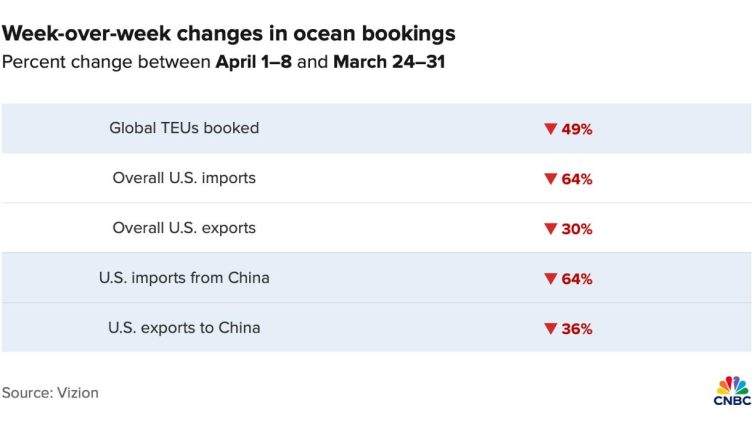Select the Overall U.S. exports label

(x=184, y=228)
